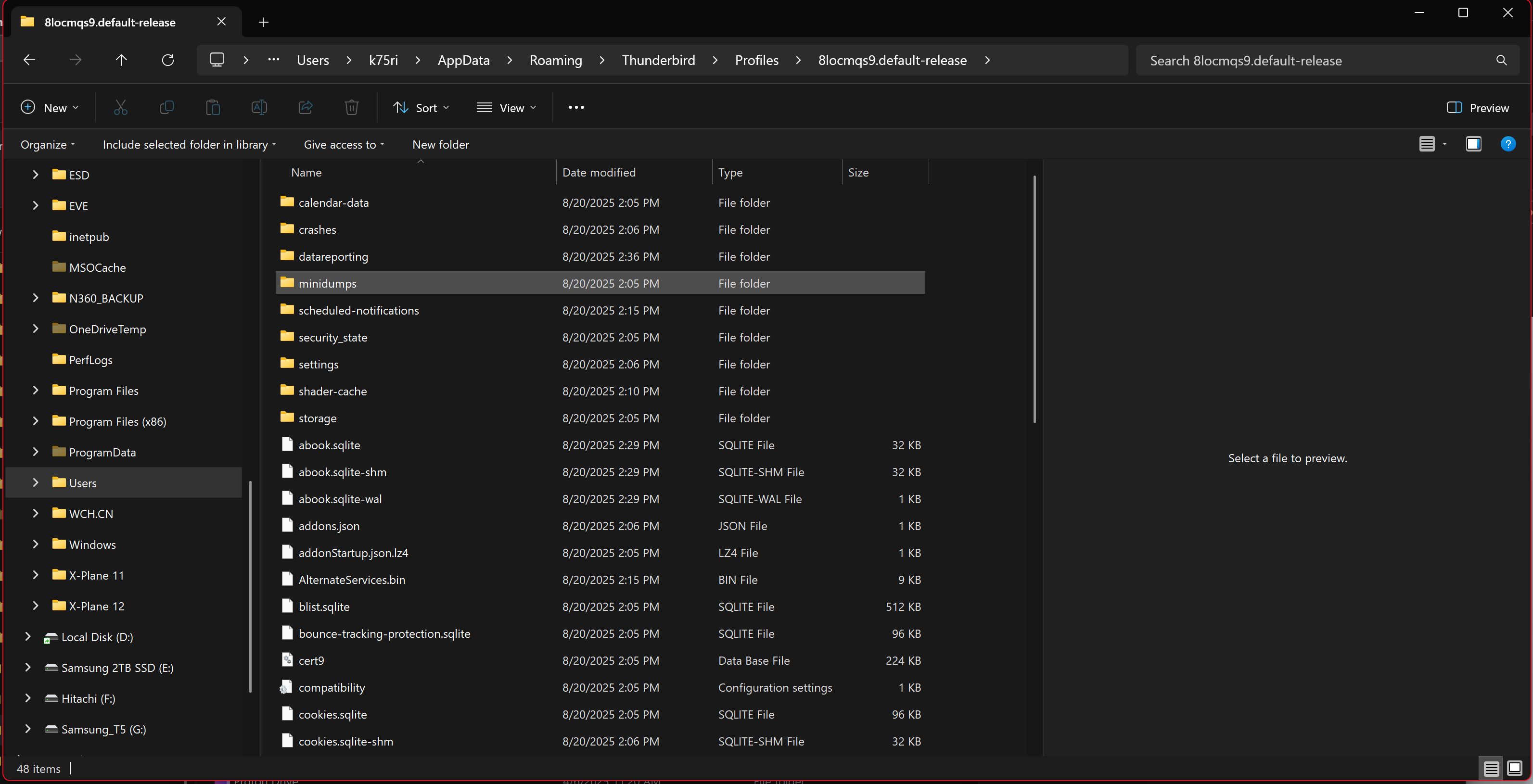Open the Organize dropdown menu

click(48, 145)
